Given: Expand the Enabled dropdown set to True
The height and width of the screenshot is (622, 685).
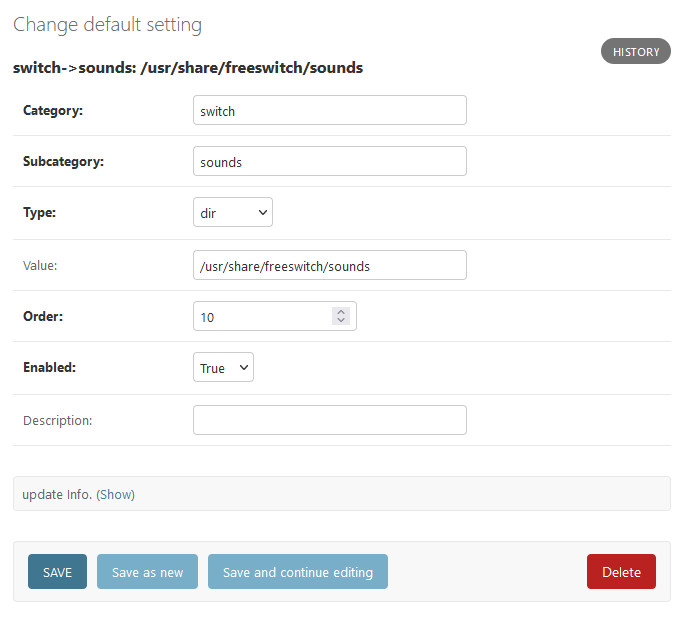Looking at the screenshot, I should click(x=223, y=368).
